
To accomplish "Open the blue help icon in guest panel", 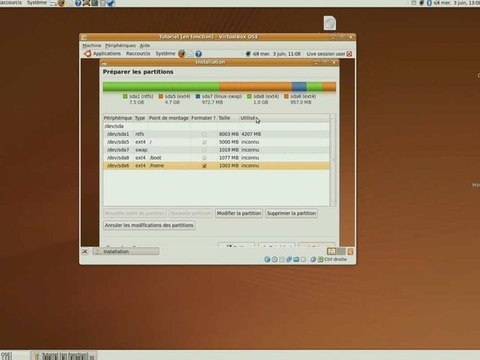I will (x=198, y=54).
